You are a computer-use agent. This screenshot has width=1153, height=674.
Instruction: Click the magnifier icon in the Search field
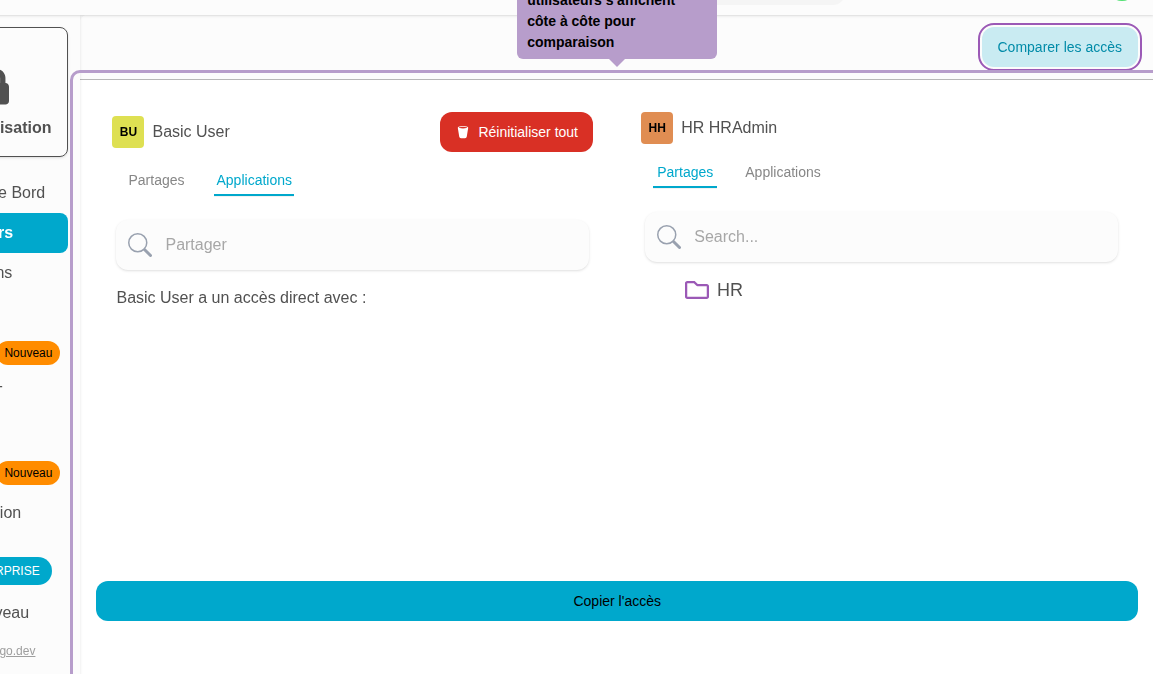pos(668,237)
